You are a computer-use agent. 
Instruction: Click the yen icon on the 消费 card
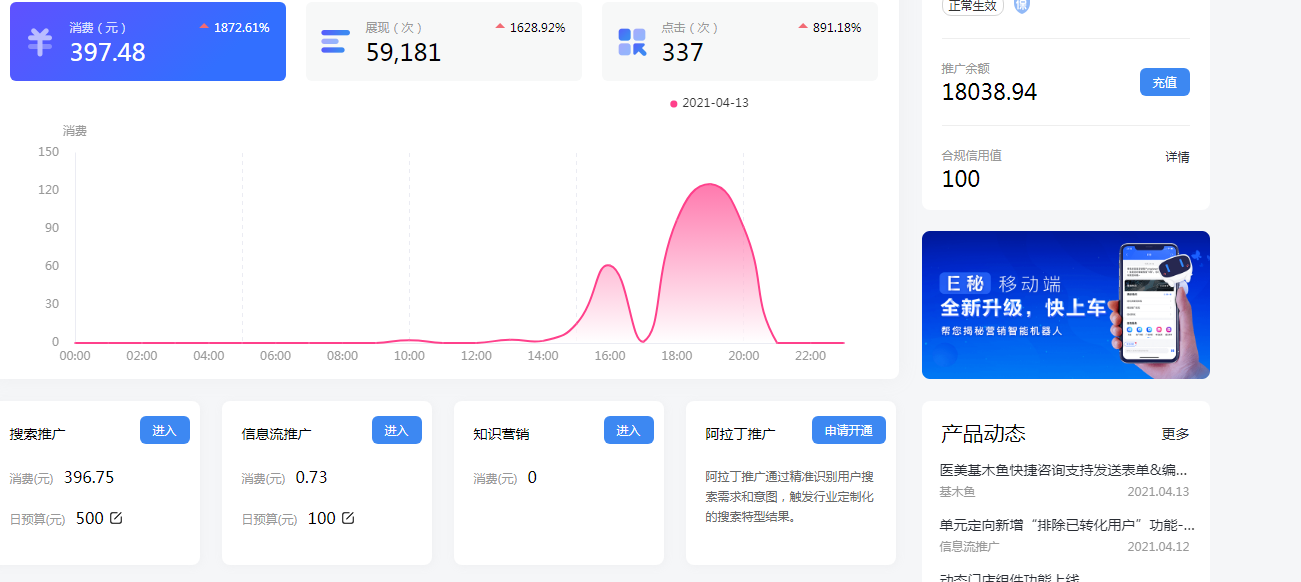(40, 42)
